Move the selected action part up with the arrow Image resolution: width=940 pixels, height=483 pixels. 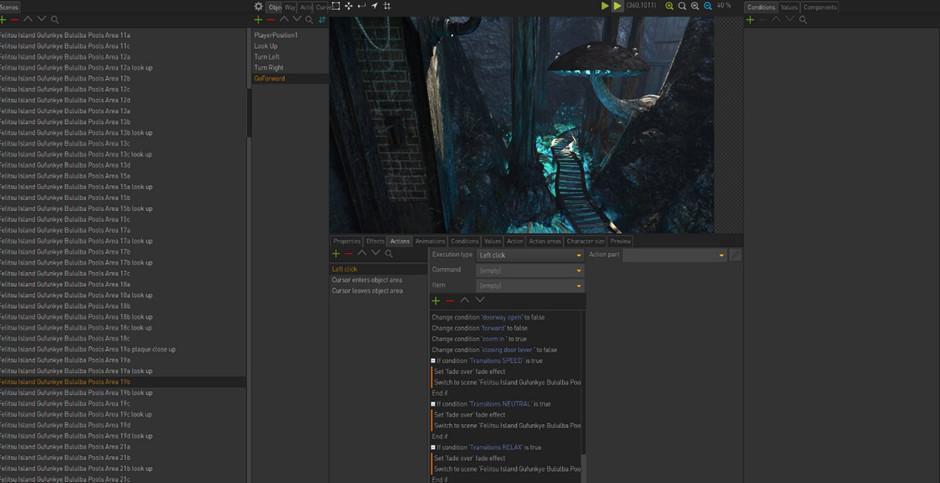[x=465, y=300]
